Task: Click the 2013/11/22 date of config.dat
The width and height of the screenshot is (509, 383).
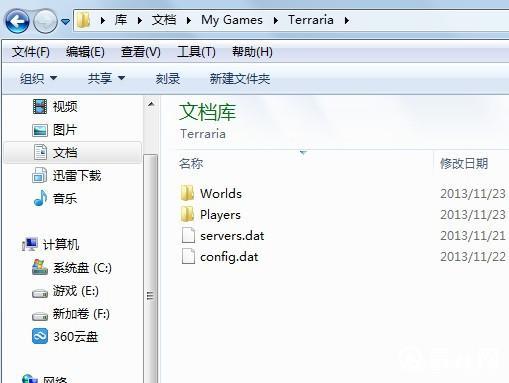Action: click(x=473, y=257)
